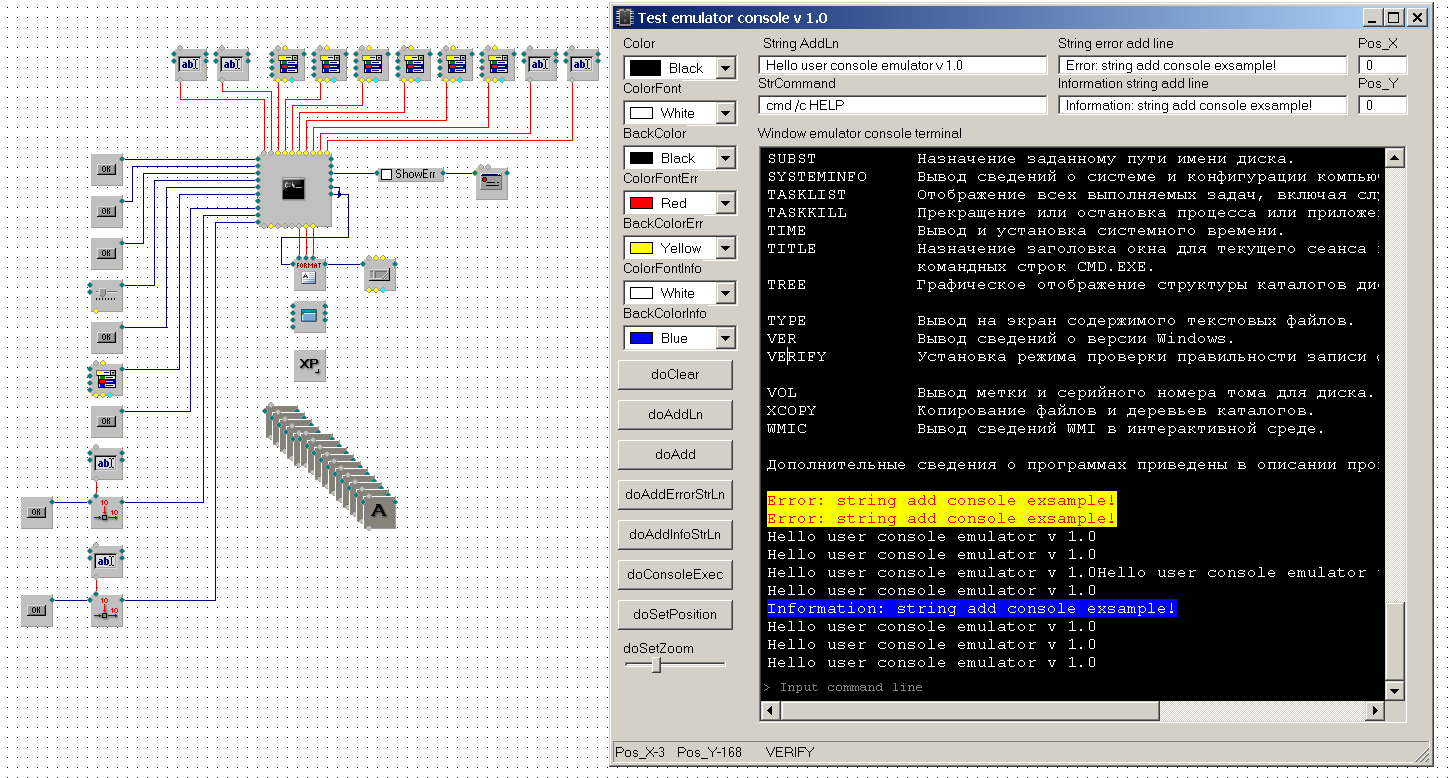Select the first 'ab' edit element in top row
The image size is (1449, 778).
coord(190,65)
